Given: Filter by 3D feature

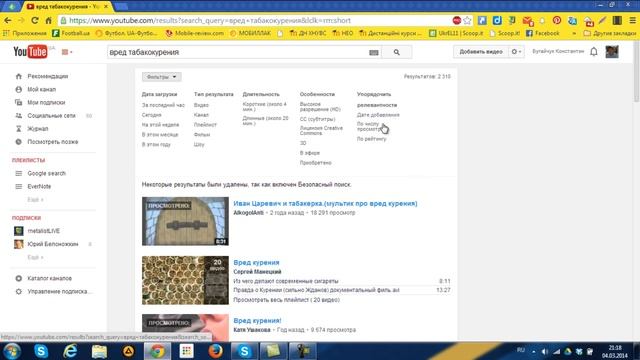Looking at the screenshot, I should [x=303, y=143].
